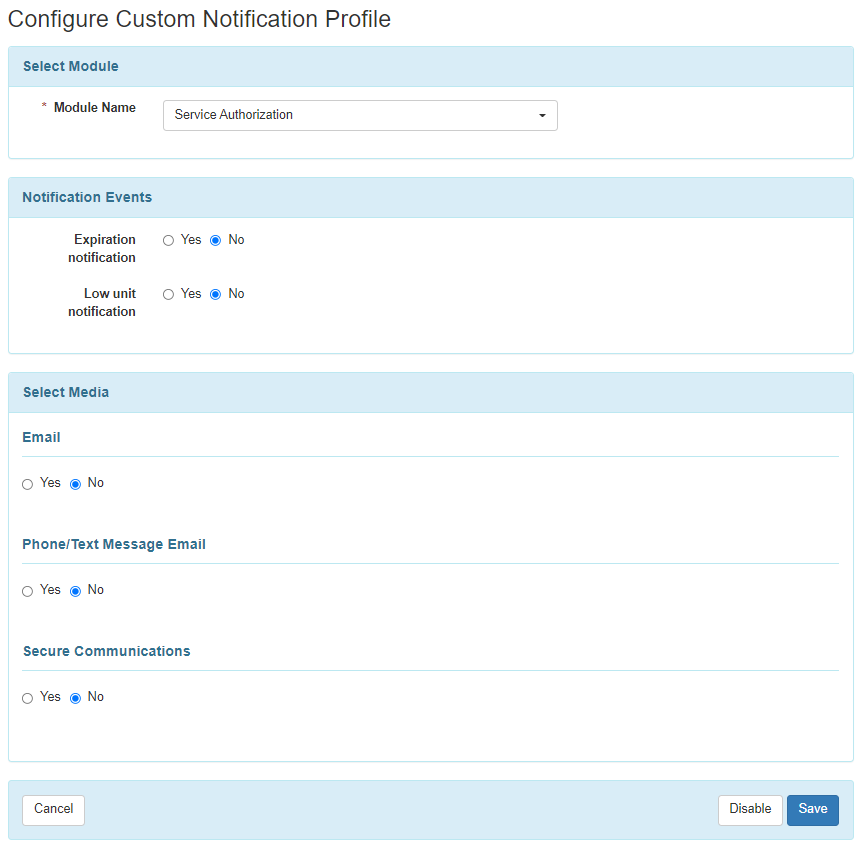
Task: Enable Low unit notification
Action: (x=168, y=294)
